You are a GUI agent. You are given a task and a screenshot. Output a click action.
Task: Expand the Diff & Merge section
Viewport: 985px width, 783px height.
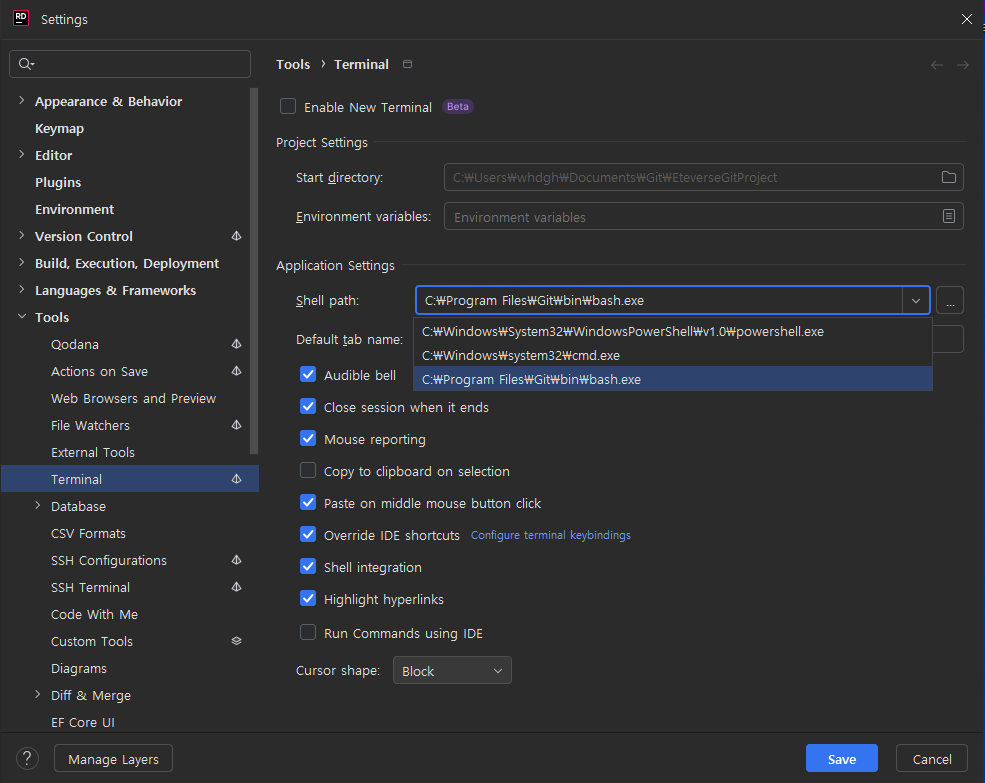point(37,695)
